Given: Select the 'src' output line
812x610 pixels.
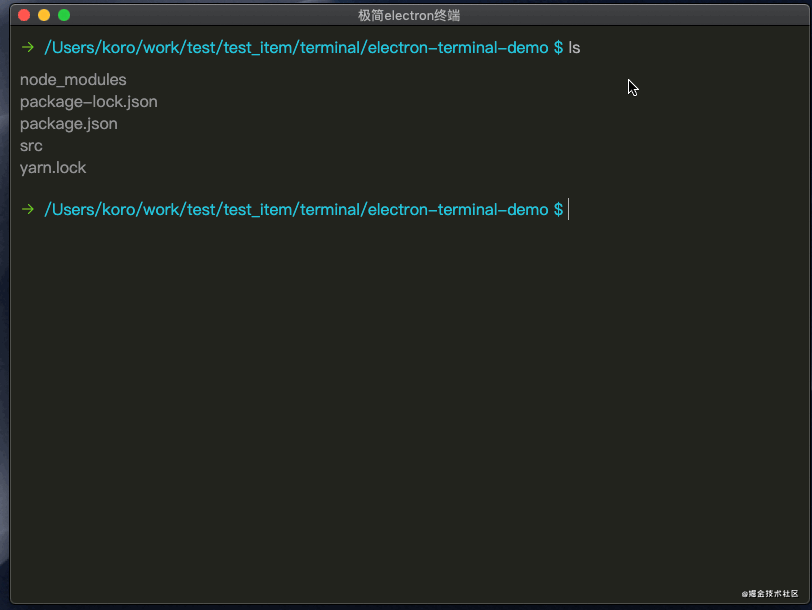Looking at the screenshot, I should pyautogui.click(x=31, y=146).
